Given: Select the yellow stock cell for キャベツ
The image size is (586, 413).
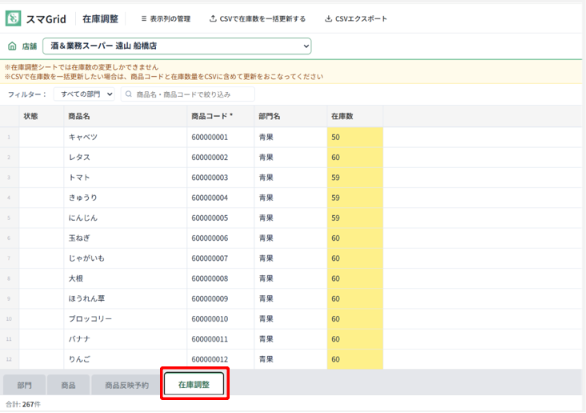Looking at the screenshot, I should [x=355, y=137].
